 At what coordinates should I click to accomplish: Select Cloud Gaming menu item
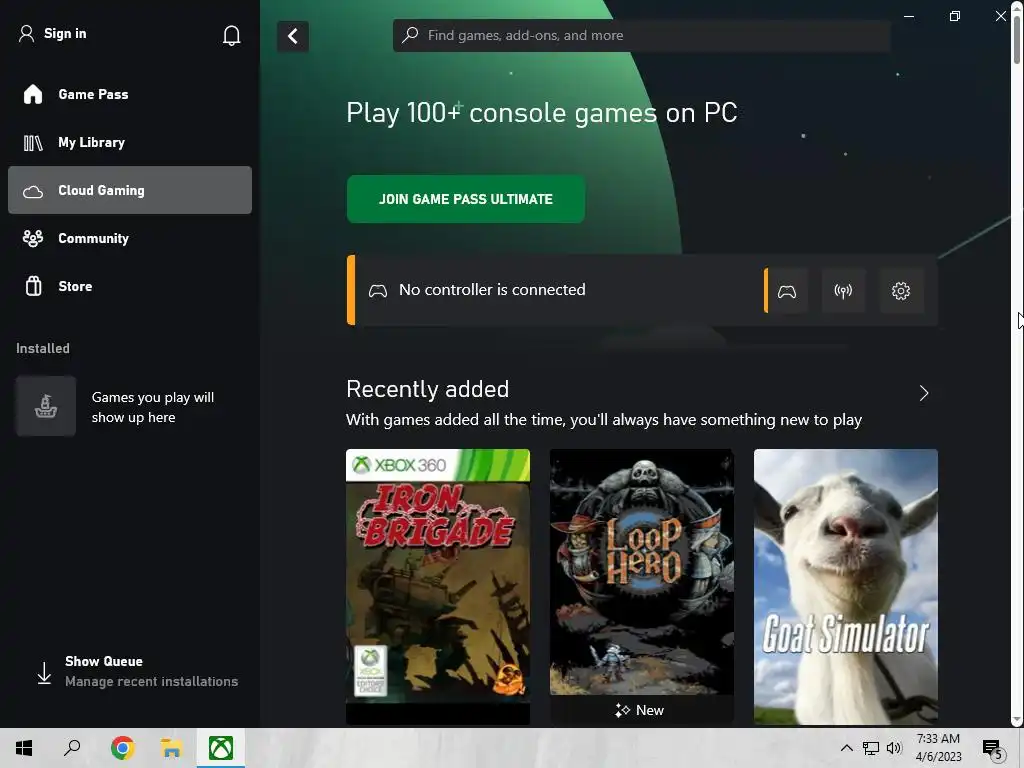pyautogui.click(x=130, y=190)
